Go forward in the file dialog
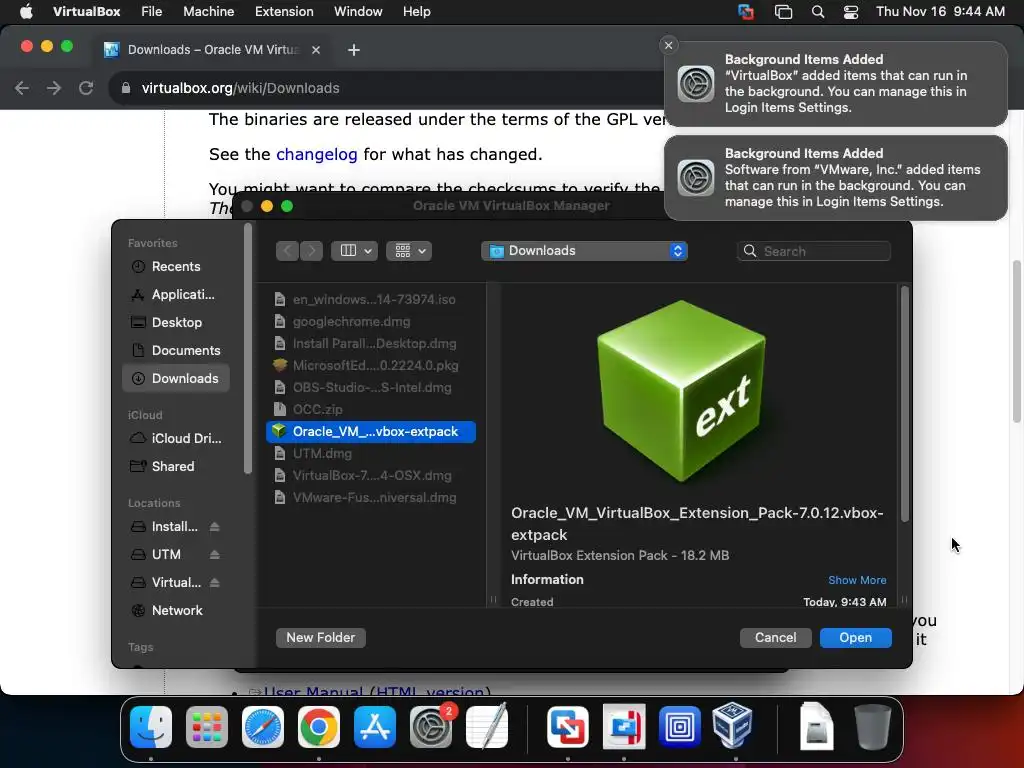 coord(312,251)
